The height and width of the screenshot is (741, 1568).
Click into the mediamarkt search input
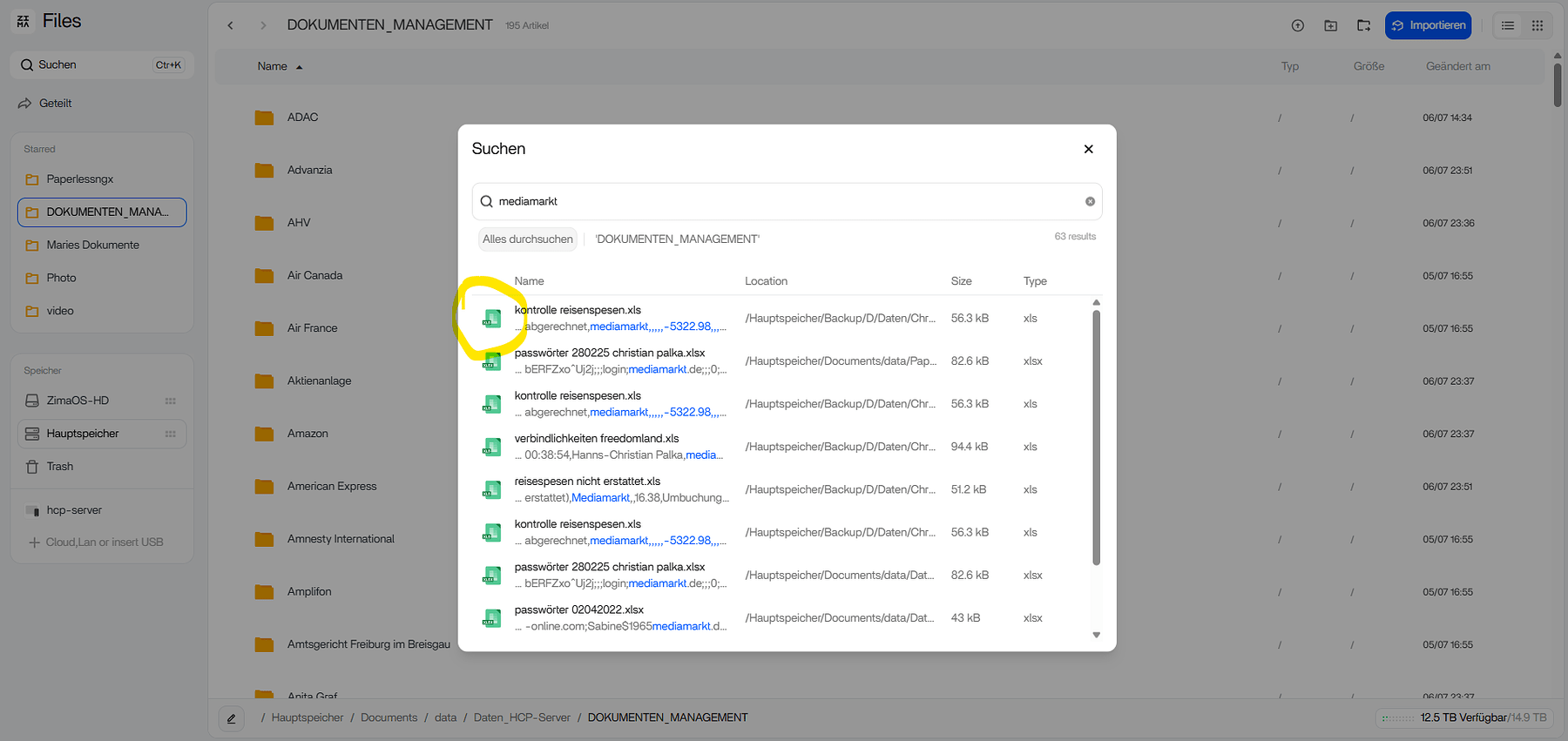click(x=788, y=201)
